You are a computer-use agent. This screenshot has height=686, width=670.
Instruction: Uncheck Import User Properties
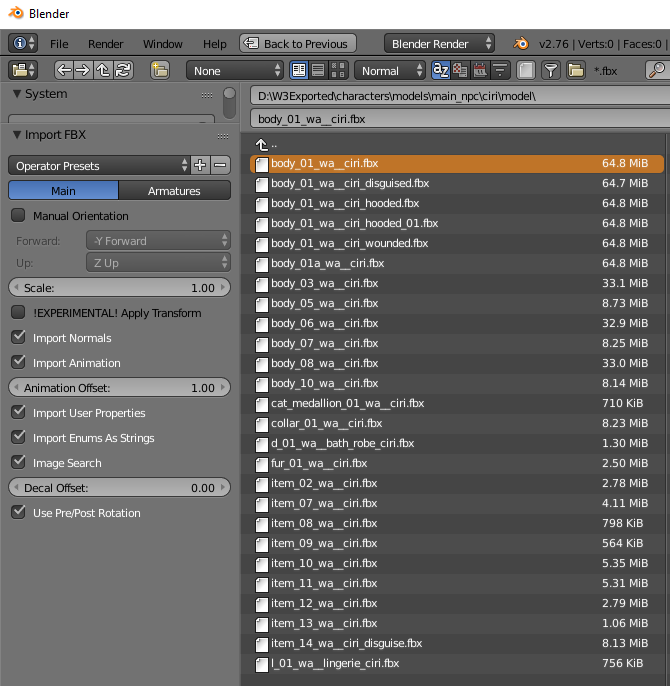click(18, 412)
